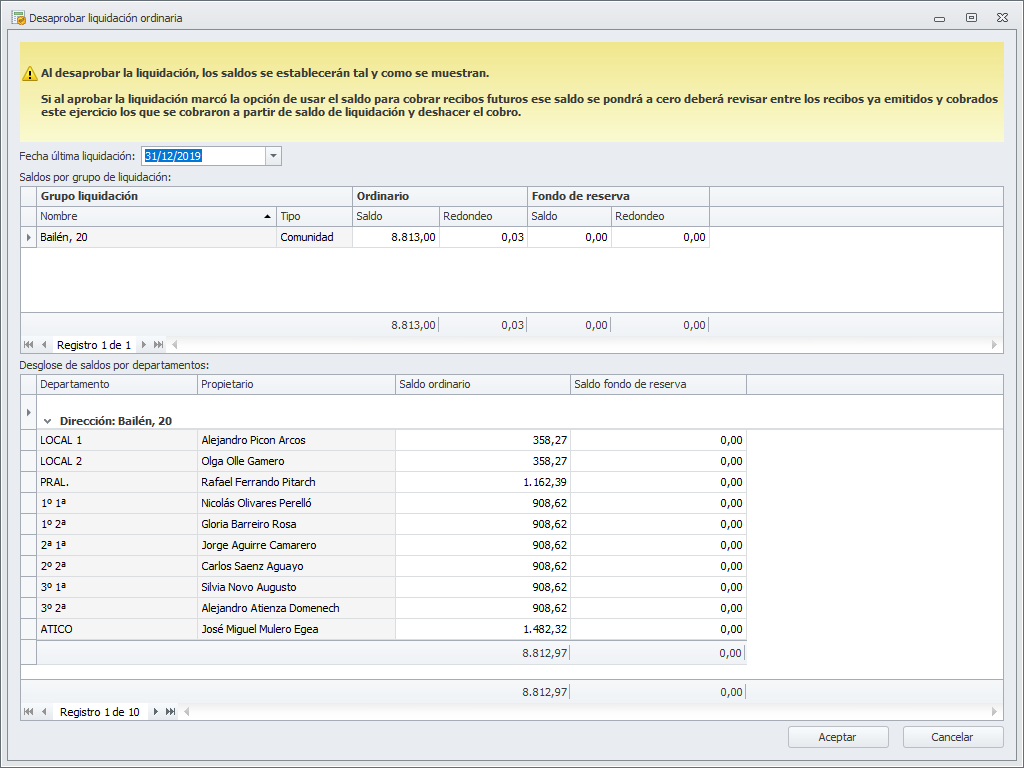
Task: Jump to first record in department breakdown navigator
Action: [x=28, y=712]
